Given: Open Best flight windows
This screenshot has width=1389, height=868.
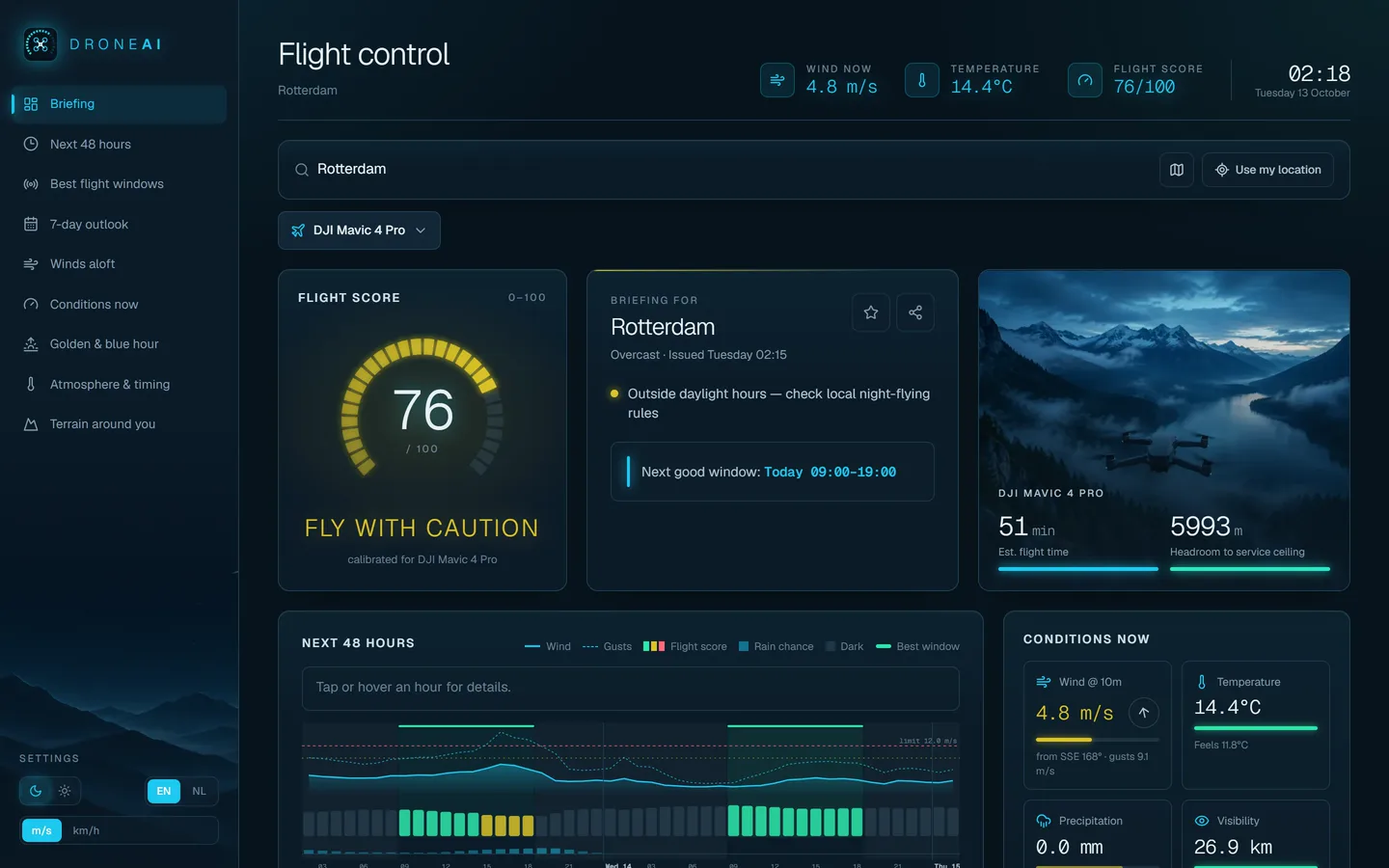Looking at the screenshot, I should [x=119, y=184].
